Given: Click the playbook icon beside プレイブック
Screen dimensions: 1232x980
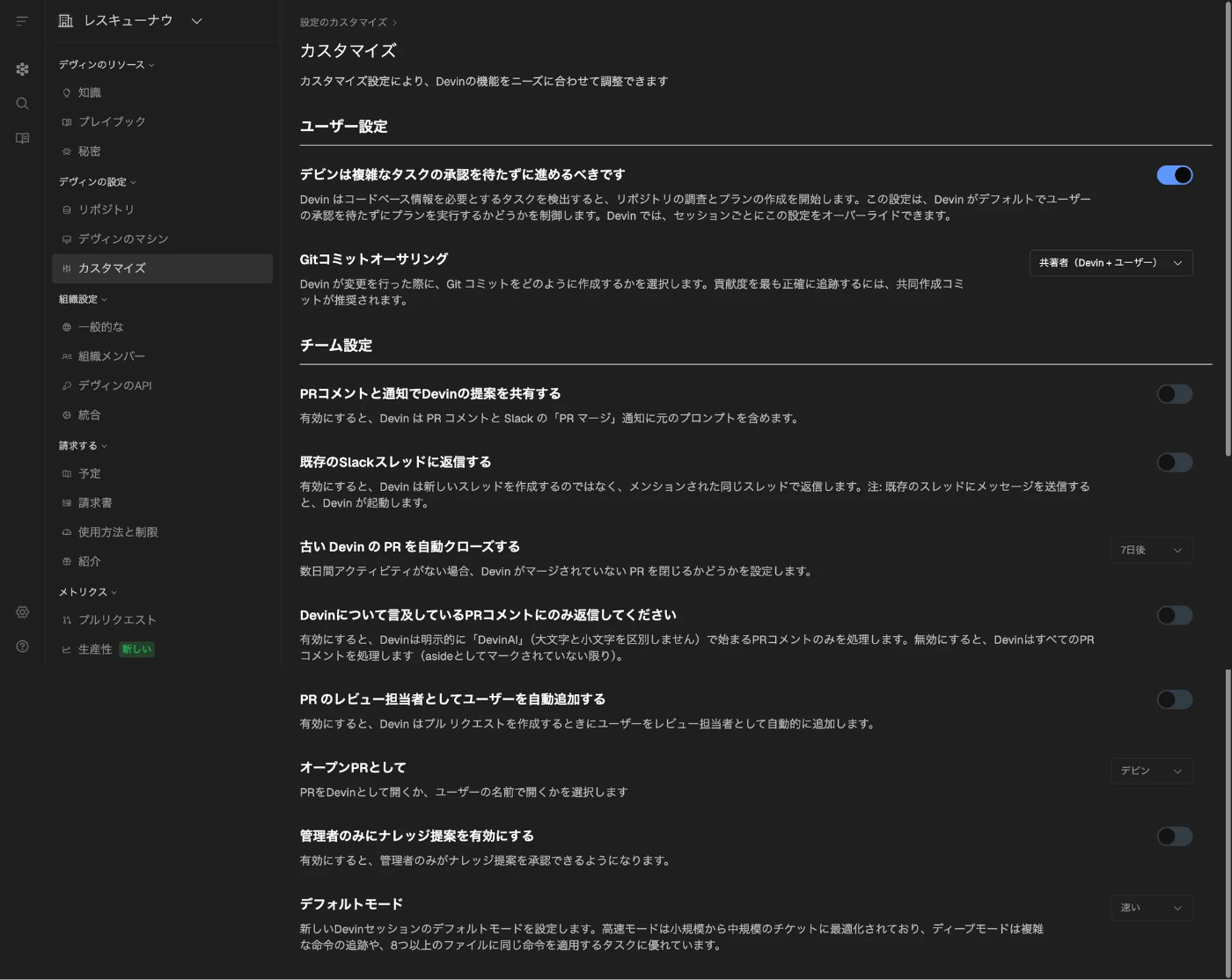Looking at the screenshot, I should [x=67, y=121].
